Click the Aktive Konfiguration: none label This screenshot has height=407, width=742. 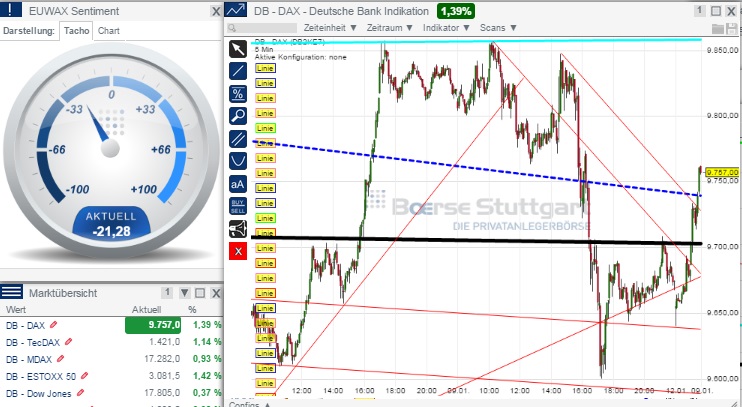click(x=300, y=57)
